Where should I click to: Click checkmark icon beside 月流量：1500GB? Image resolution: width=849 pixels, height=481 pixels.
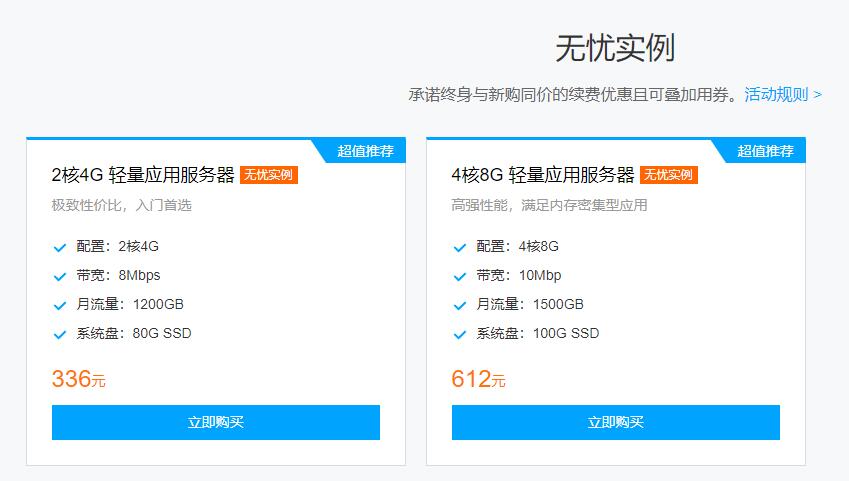coord(460,305)
